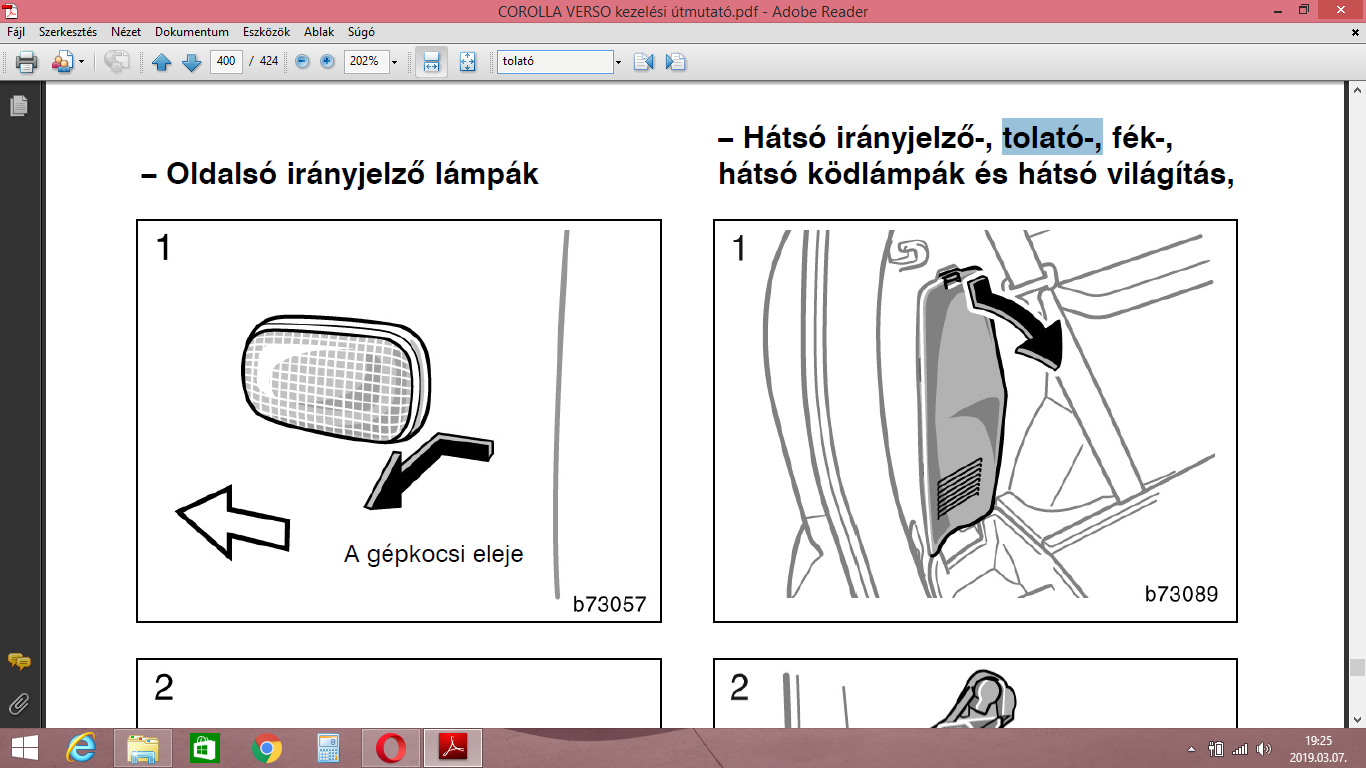The width and height of the screenshot is (1366, 768).
Task: Open the Szerkesztés menu
Action: click(x=67, y=32)
